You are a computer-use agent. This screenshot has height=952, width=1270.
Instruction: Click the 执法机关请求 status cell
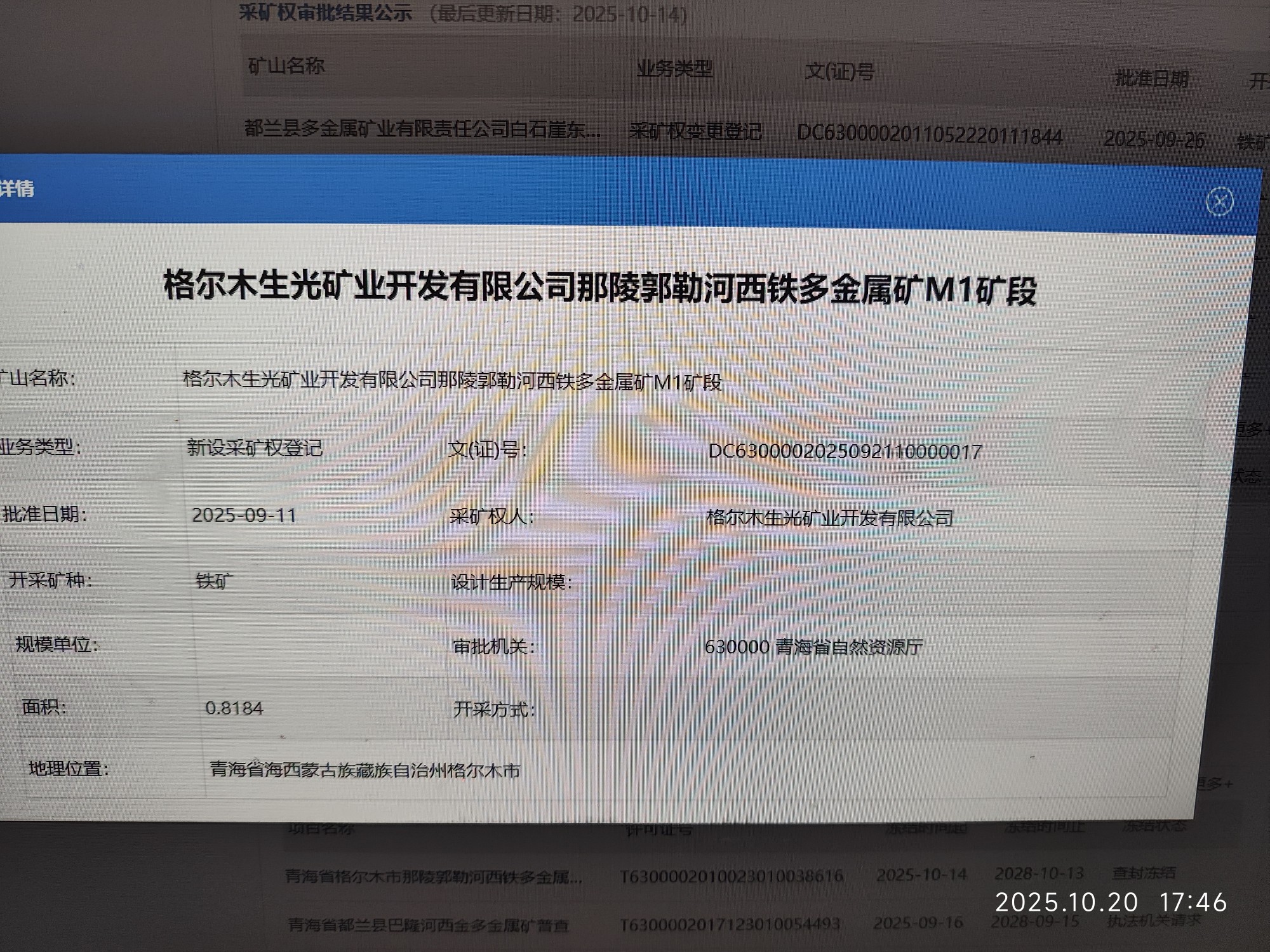pos(1154,920)
